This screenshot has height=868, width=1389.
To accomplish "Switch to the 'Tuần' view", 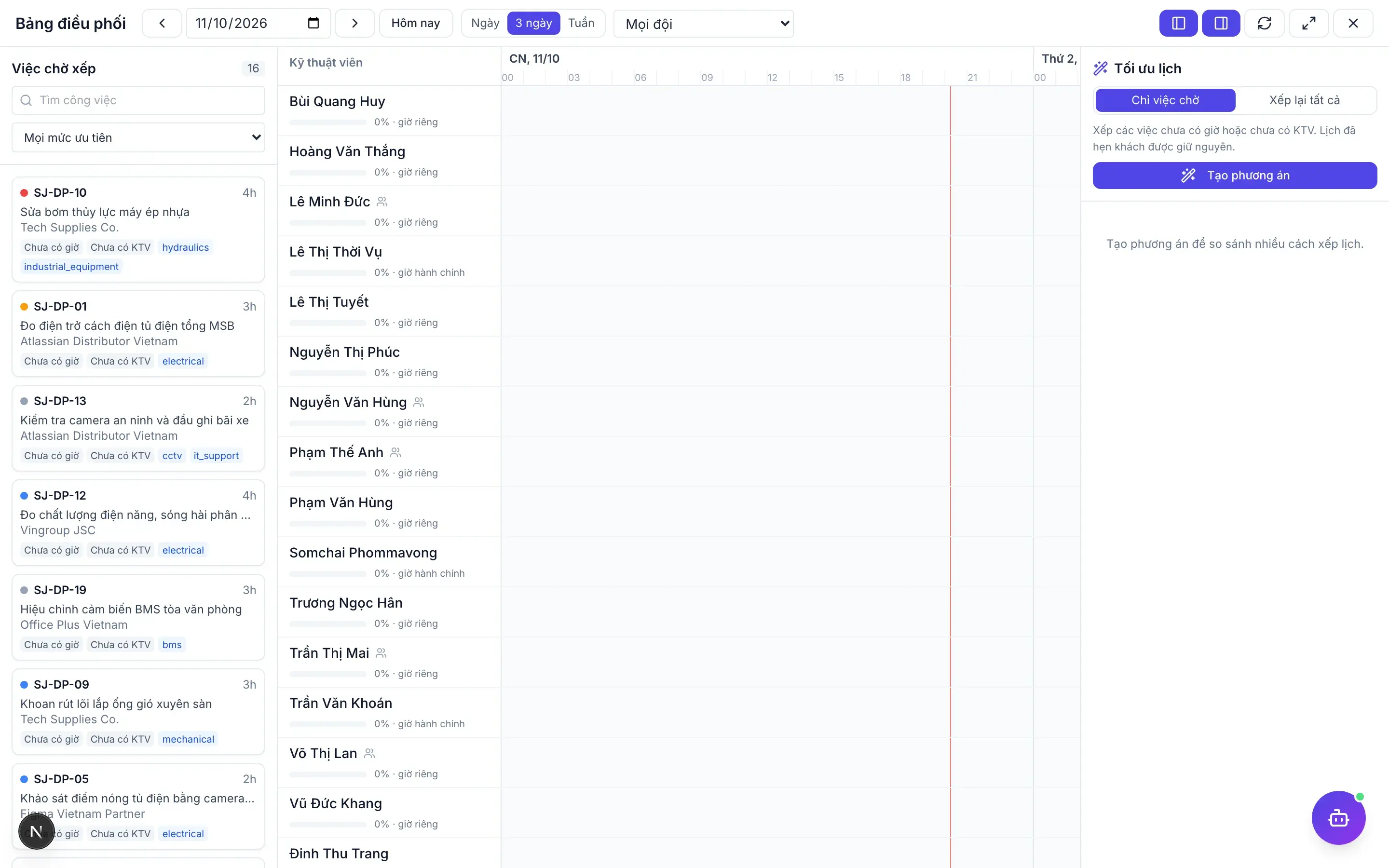I will (581, 23).
